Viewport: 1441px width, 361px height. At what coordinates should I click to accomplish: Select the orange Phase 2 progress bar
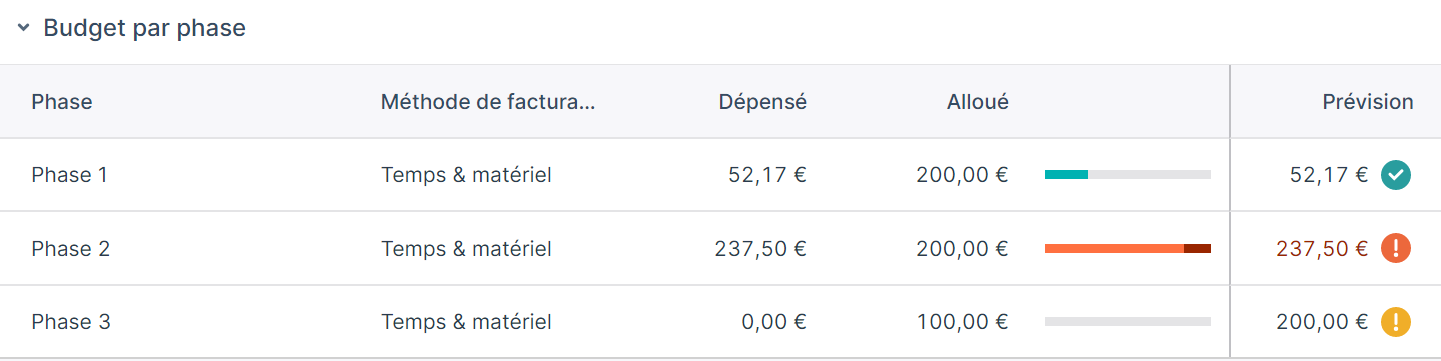pos(1128,248)
